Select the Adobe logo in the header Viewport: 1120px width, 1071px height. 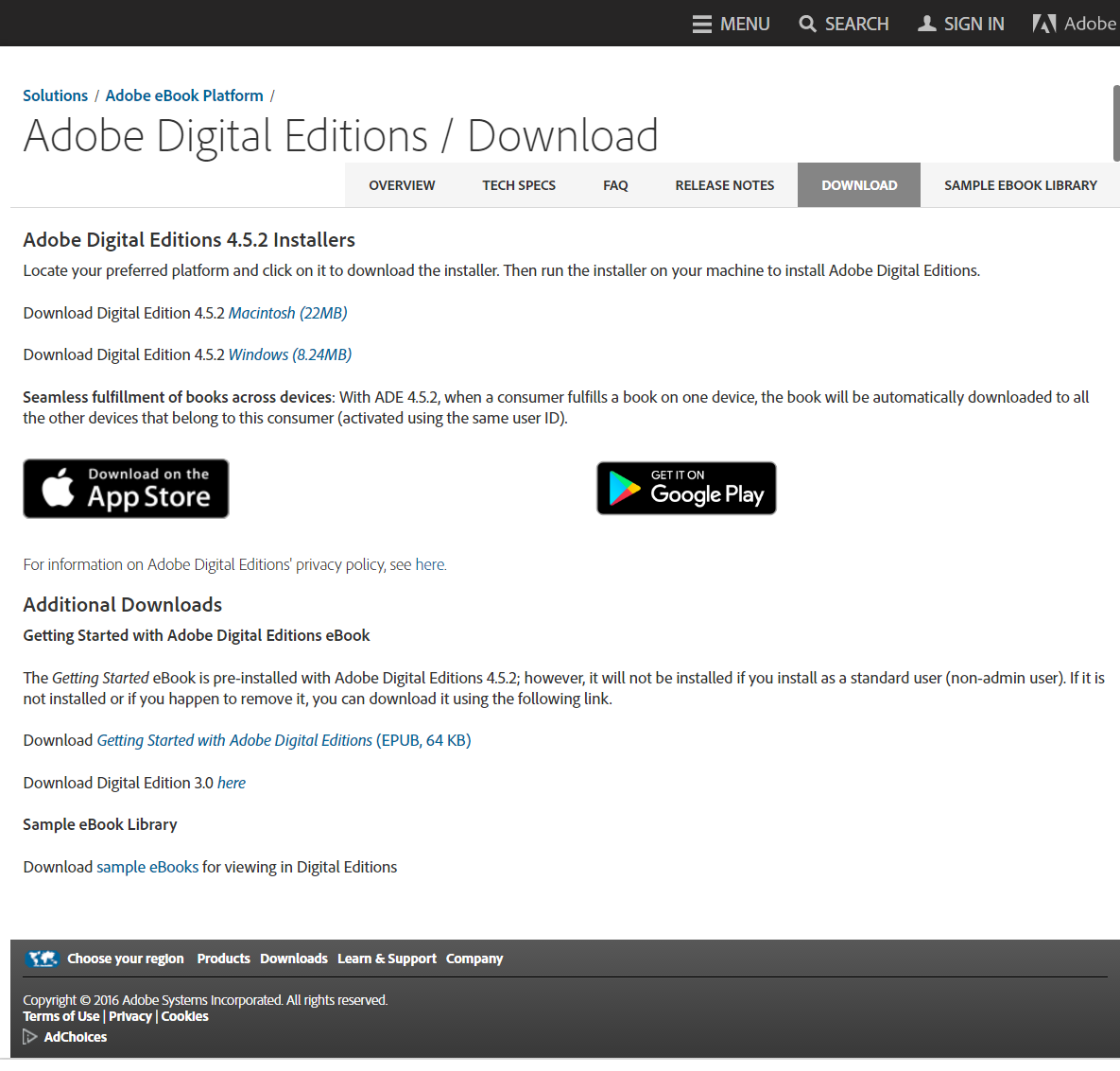click(1044, 23)
